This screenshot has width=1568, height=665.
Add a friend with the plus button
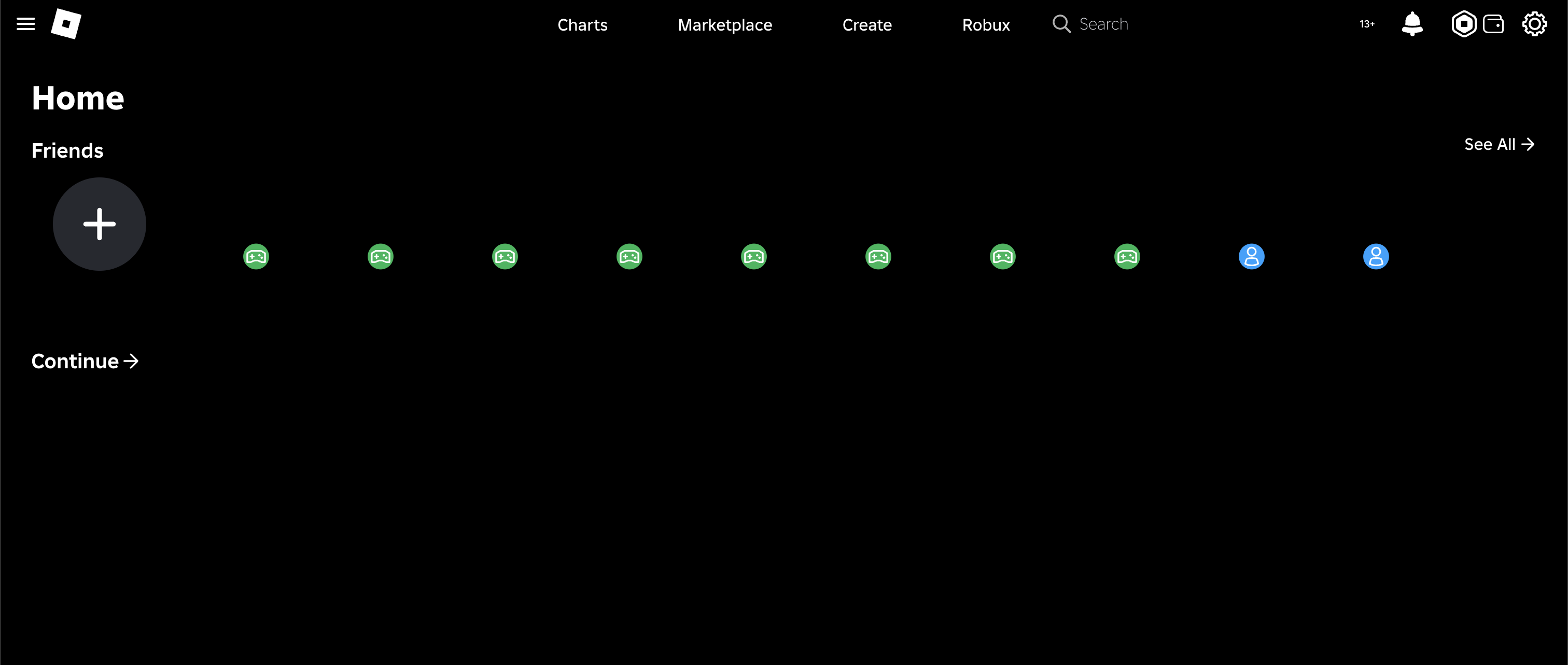(99, 224)
